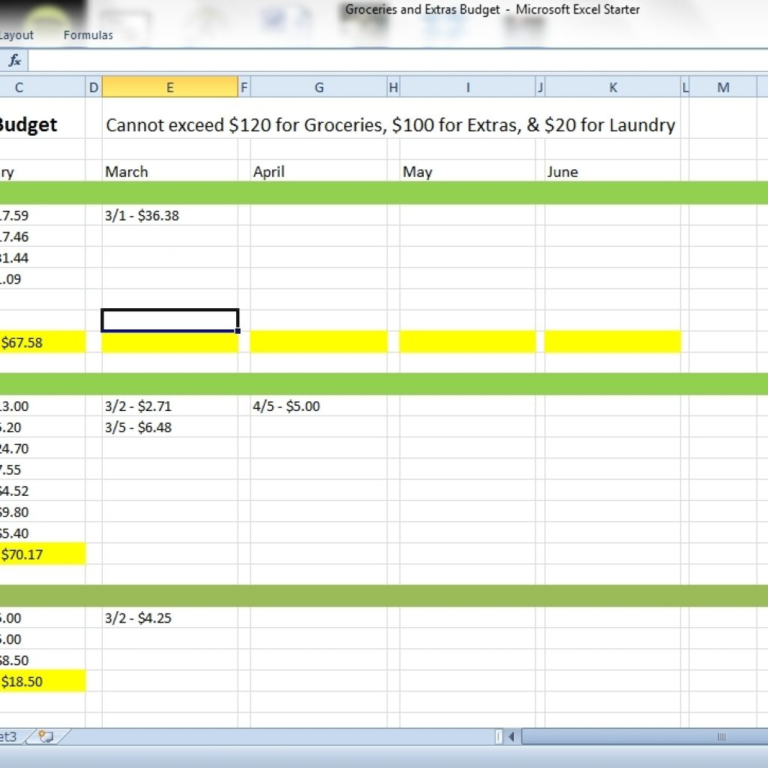768x768 pixels.
Task: Select the May heading cell
Action: tap(468, 171)
